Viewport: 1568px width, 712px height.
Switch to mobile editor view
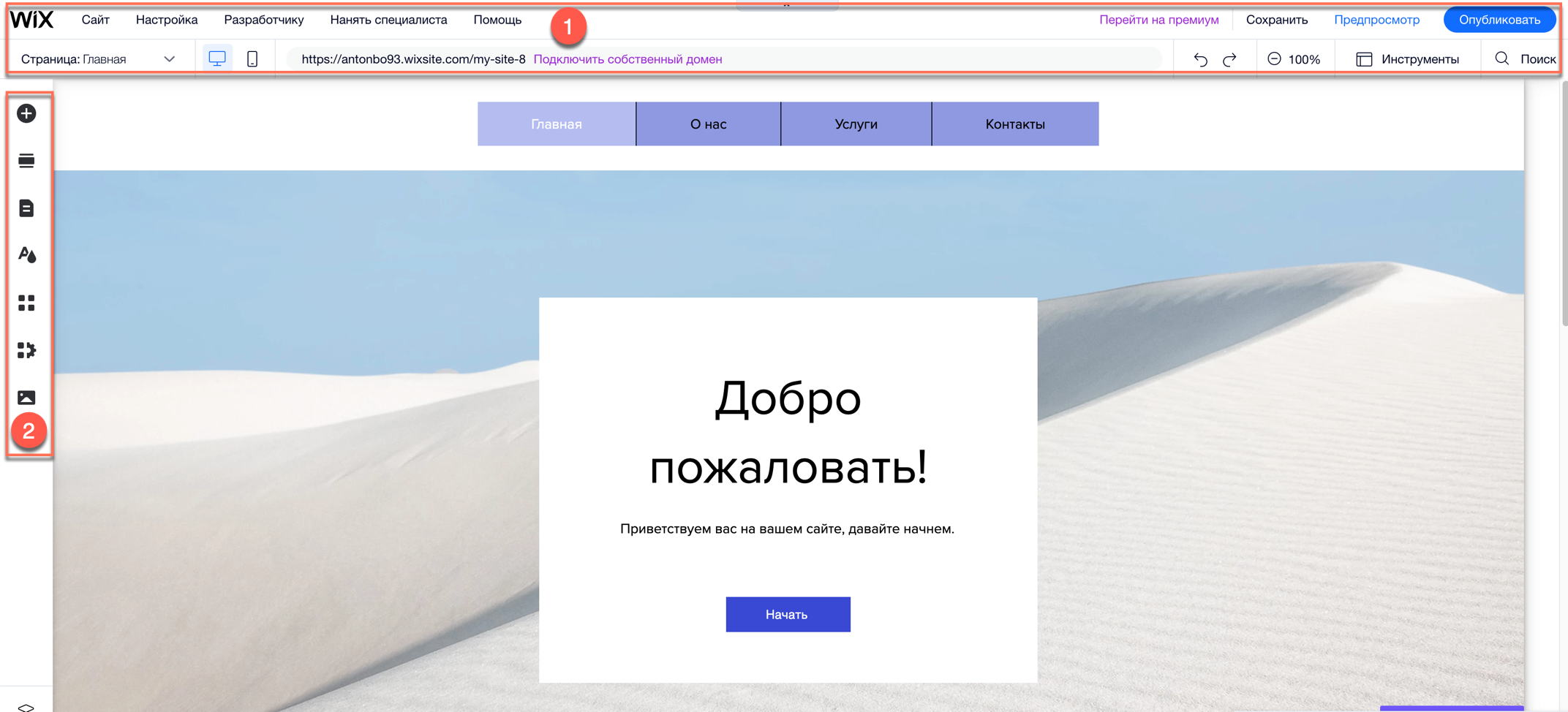click(252, 58)
